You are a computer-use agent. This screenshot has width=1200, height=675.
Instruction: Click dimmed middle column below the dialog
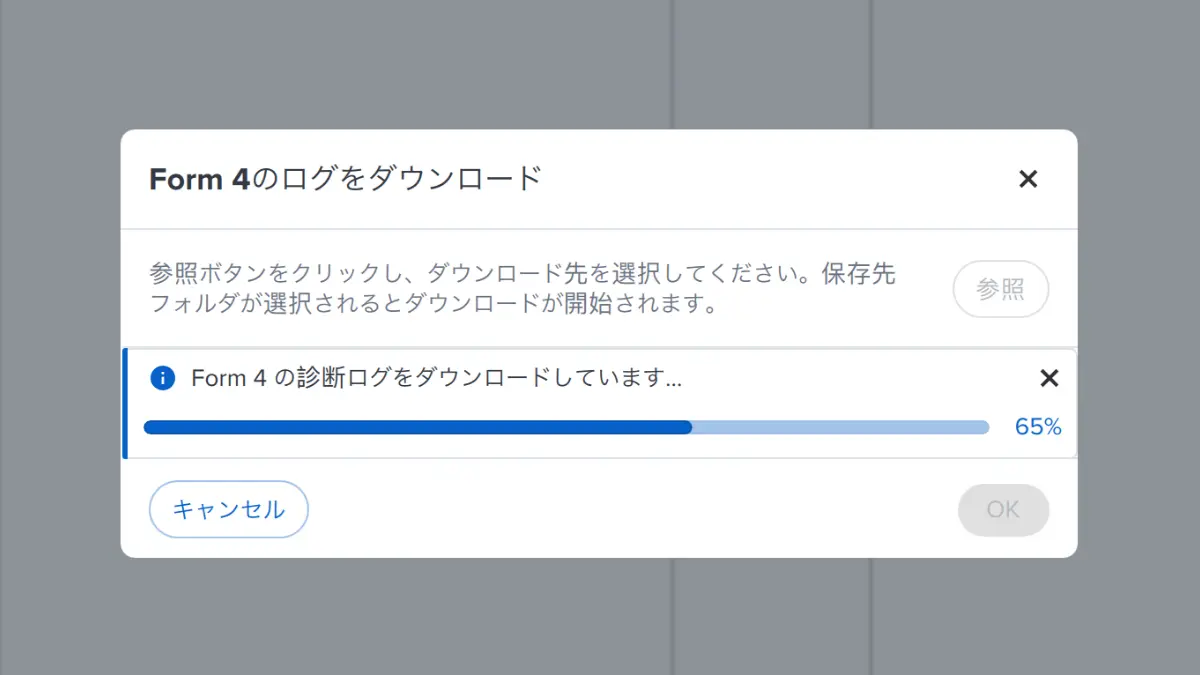(x=772, y=615)
